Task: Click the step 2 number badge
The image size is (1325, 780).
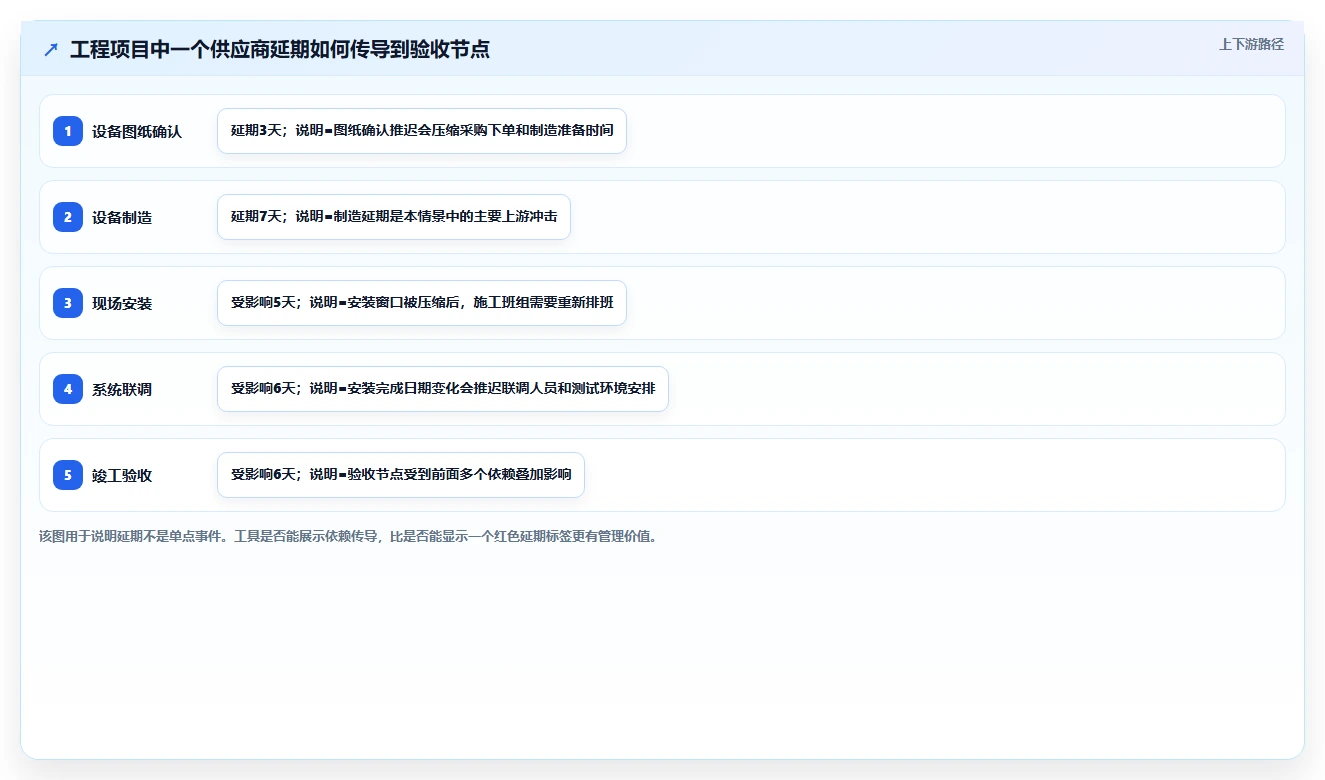Action: [68, 217]
